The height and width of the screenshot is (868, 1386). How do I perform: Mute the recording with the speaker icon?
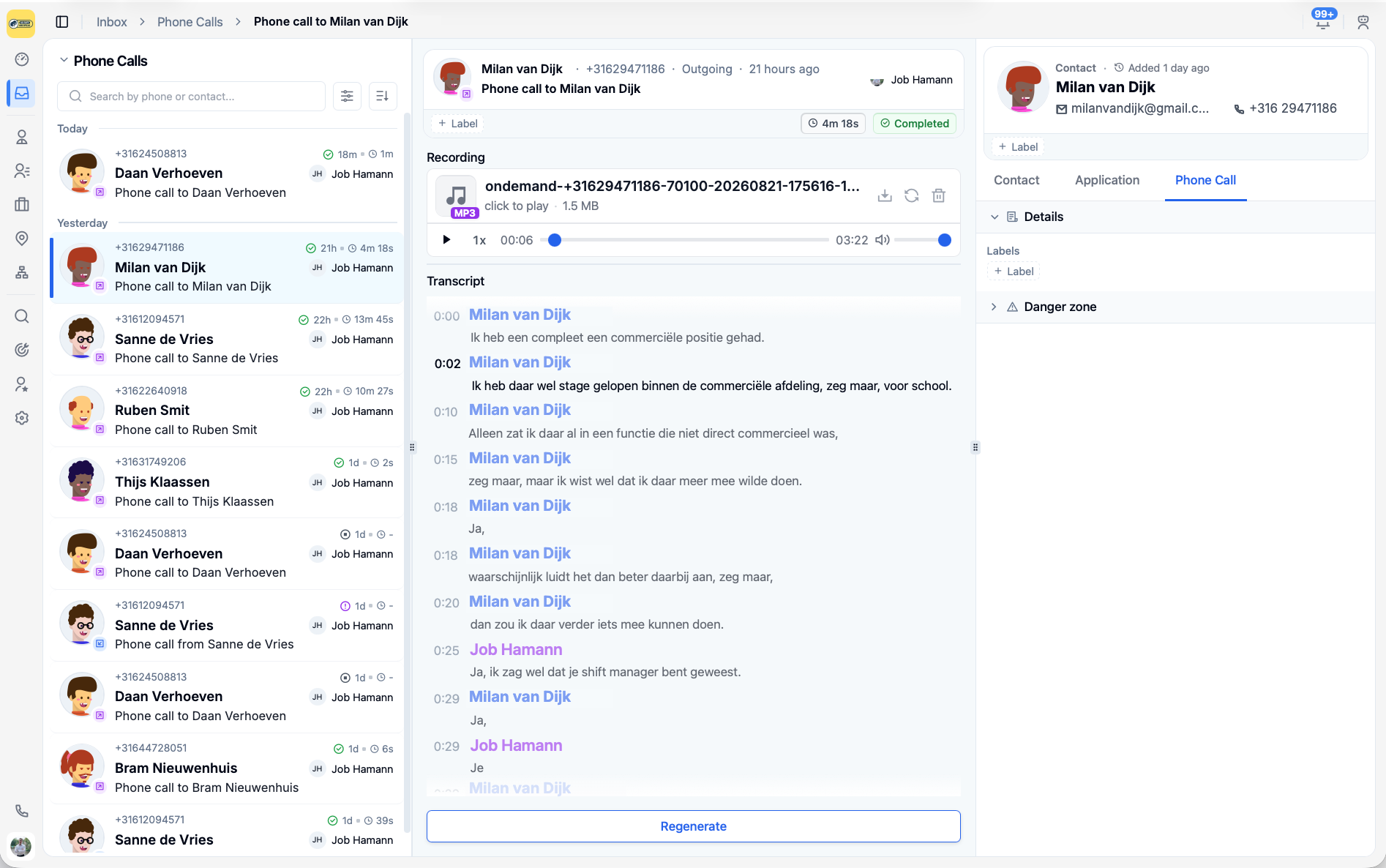[883, 240]
